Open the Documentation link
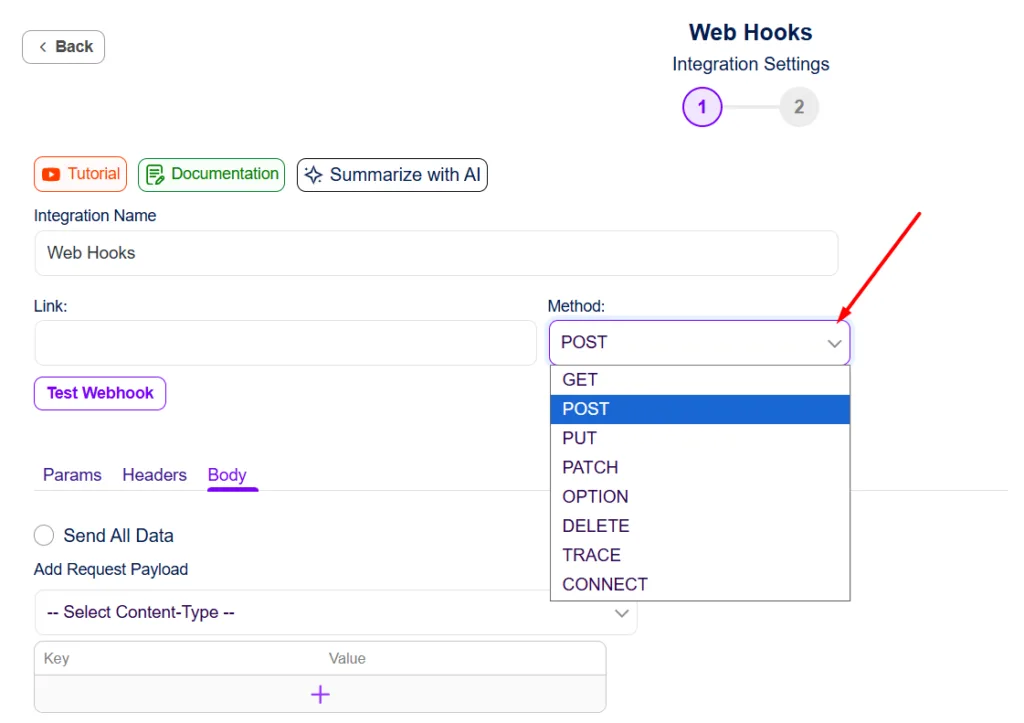1024x723 pixels. [212, 174]
